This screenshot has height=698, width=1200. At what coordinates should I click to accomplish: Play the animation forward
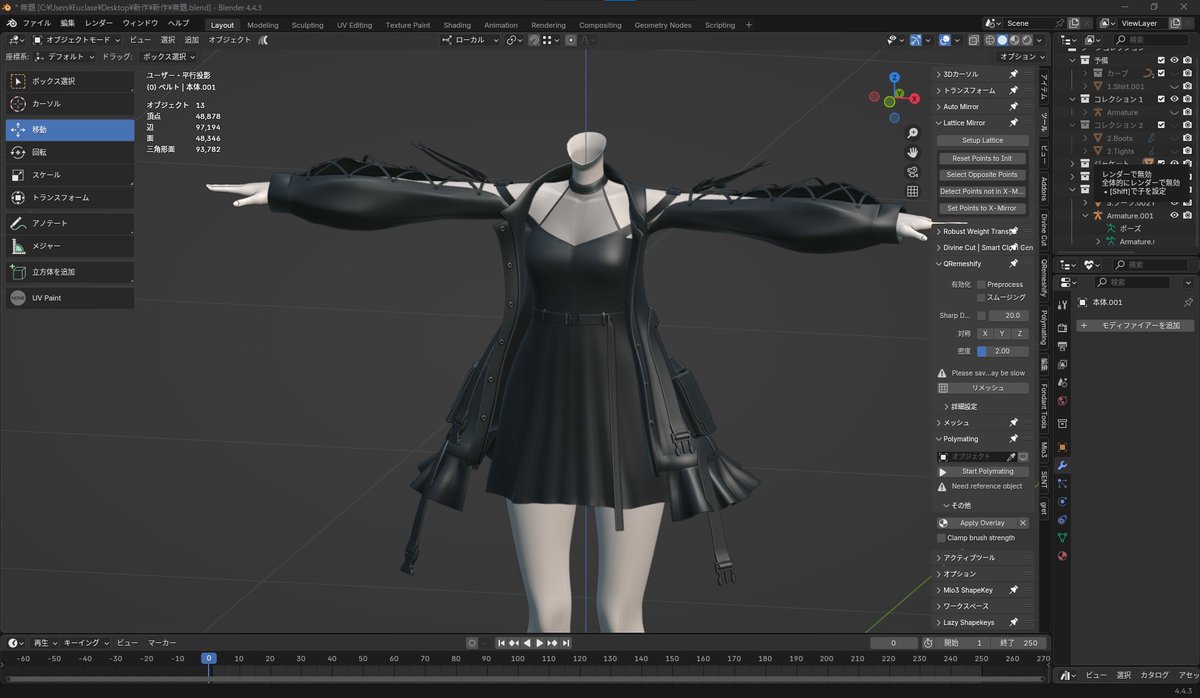click(x=540, y=643)
